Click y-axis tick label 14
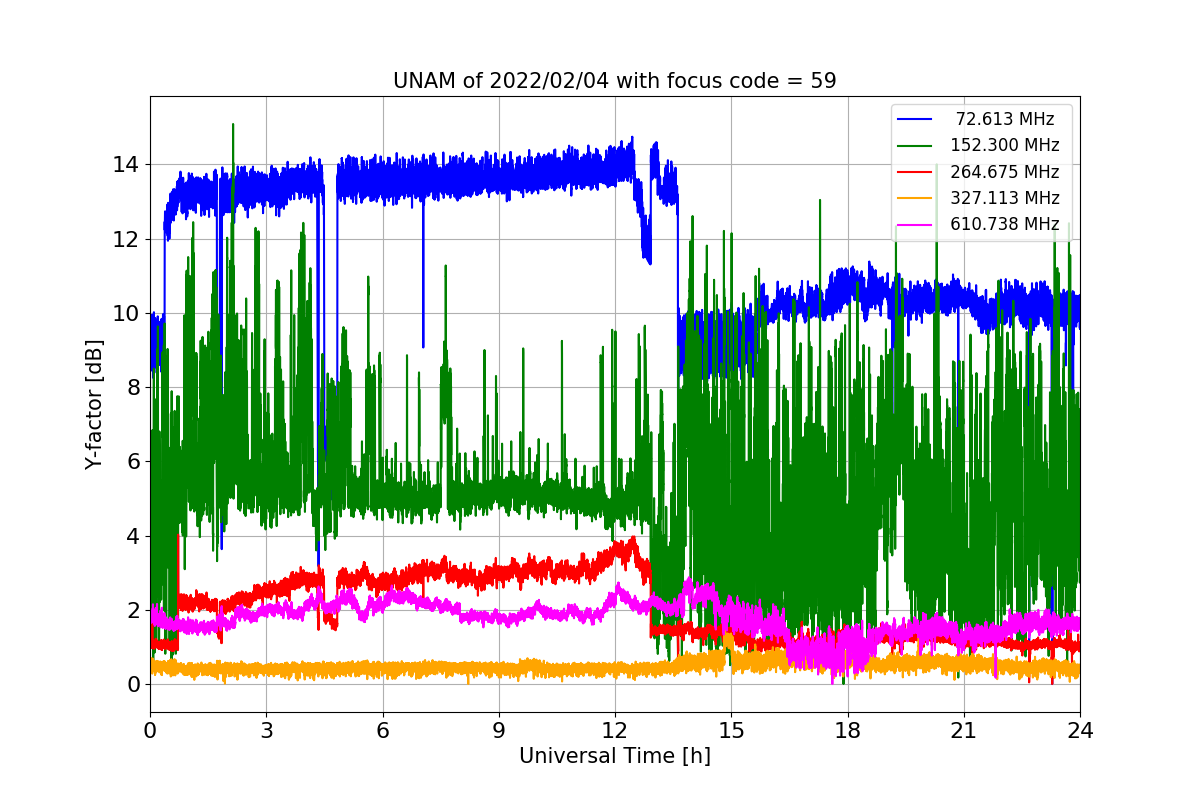Viewport: 1200px width, 800px height. pyautogui.click(x=126, y=165)
